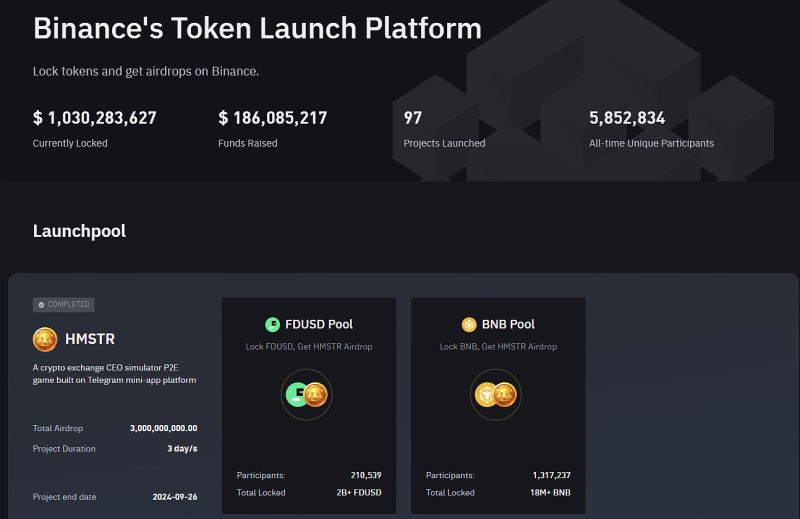Click the BNB pool participants count 1,317,237
This screenshot has height=519, width=800.
(552, 475)
